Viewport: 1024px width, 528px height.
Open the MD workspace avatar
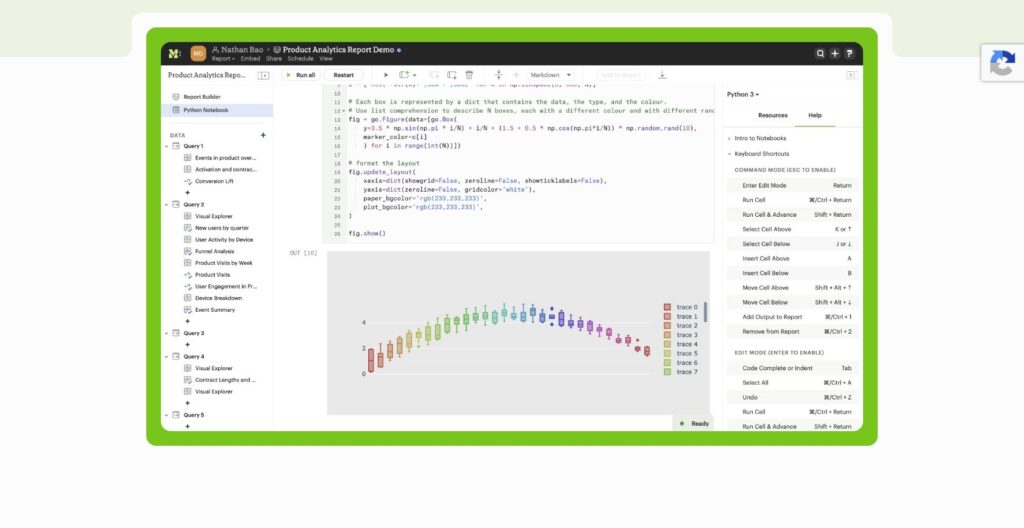pos(198,54)
